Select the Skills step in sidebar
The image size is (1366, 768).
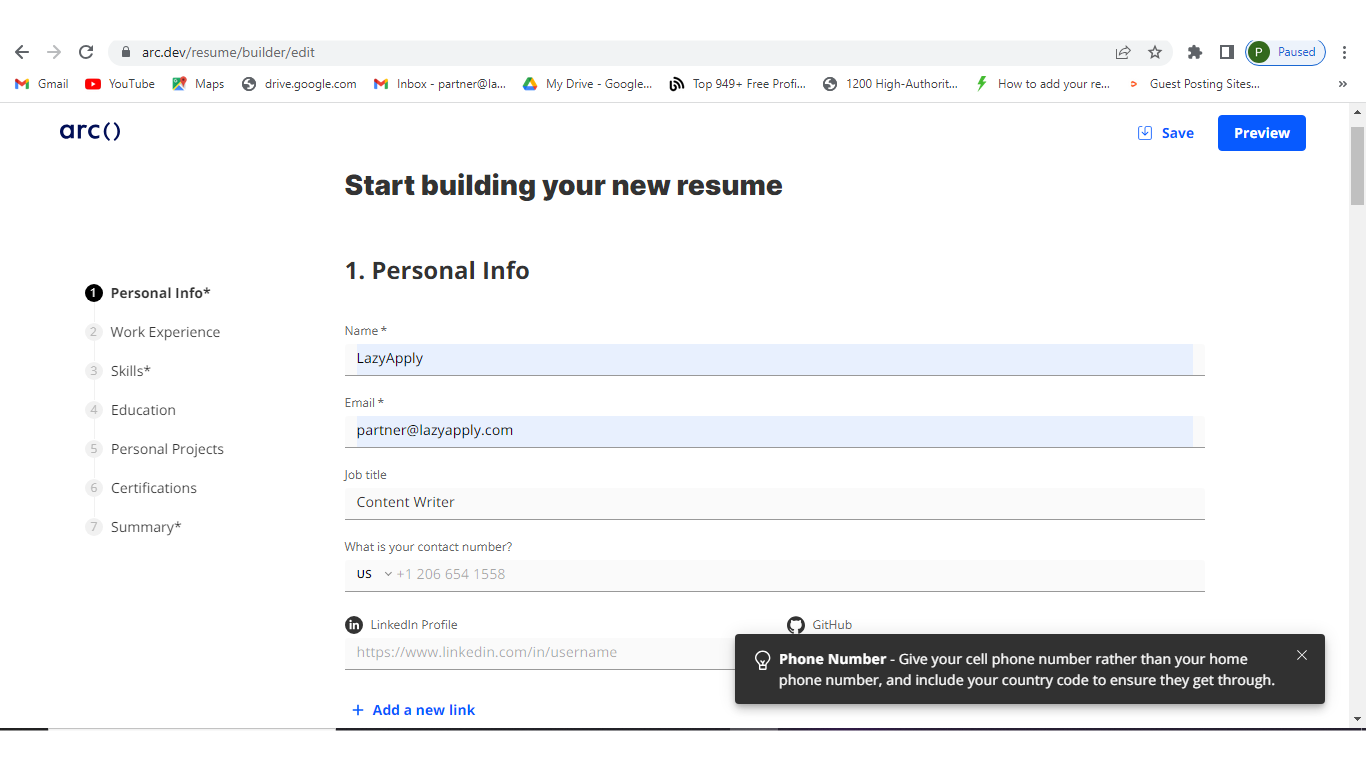(130, 371)
